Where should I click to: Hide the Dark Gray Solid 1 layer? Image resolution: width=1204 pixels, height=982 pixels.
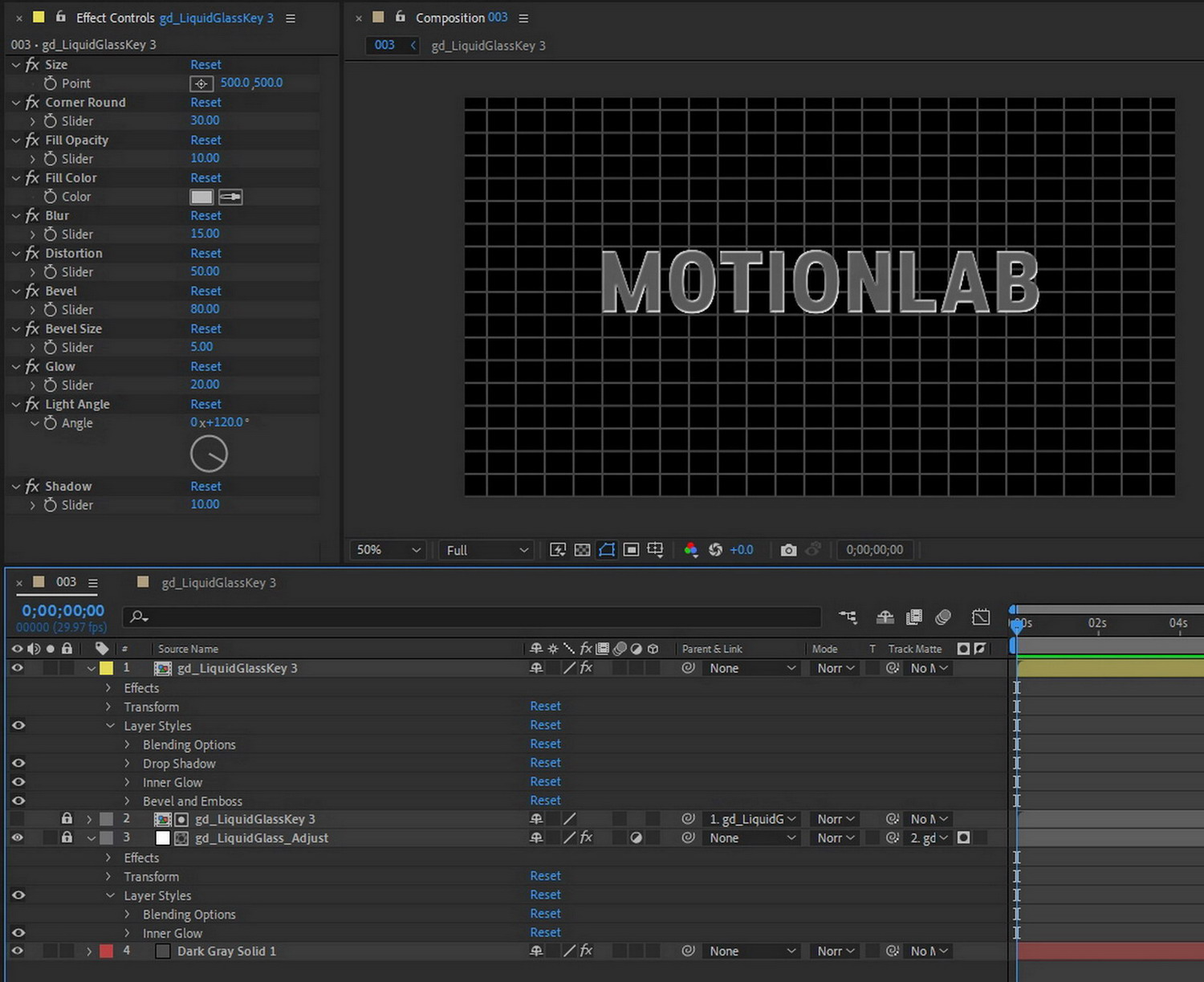[18, 951]
